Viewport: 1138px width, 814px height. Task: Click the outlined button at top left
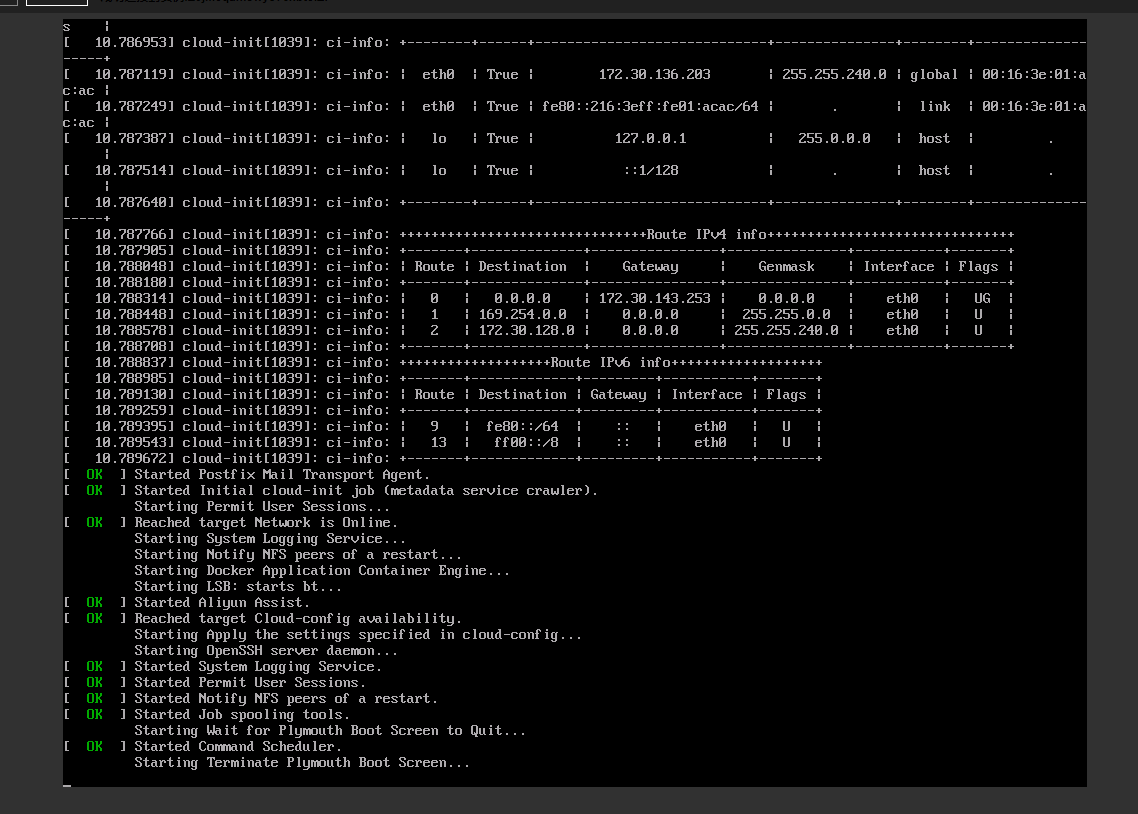pyautogui.click(x=57, y=3)
